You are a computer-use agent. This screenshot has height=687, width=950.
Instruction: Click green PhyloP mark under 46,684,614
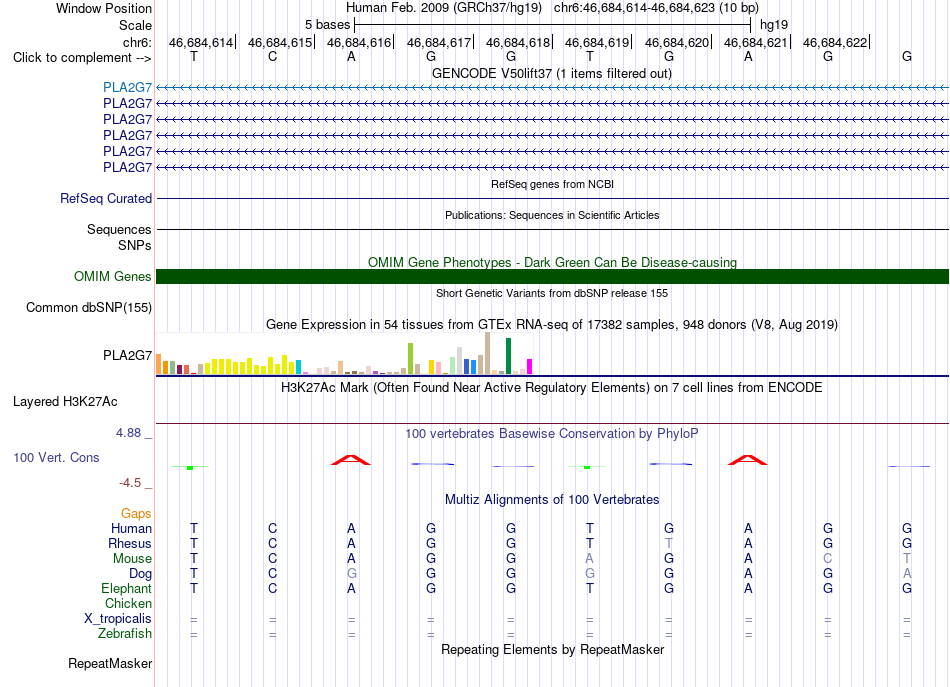click(x=190, y=467)
